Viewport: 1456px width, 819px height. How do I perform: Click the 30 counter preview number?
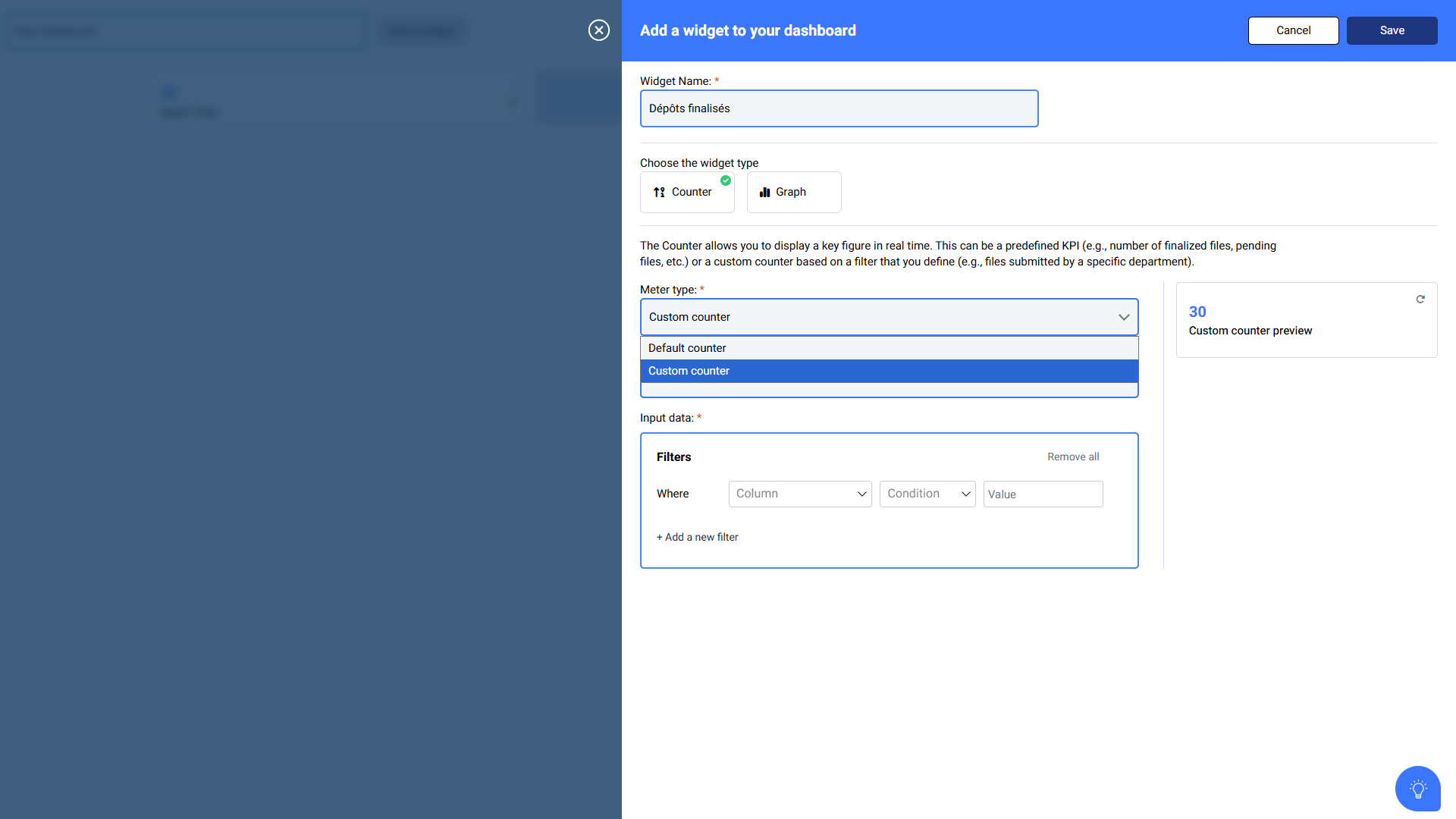tap(1197, 312)
